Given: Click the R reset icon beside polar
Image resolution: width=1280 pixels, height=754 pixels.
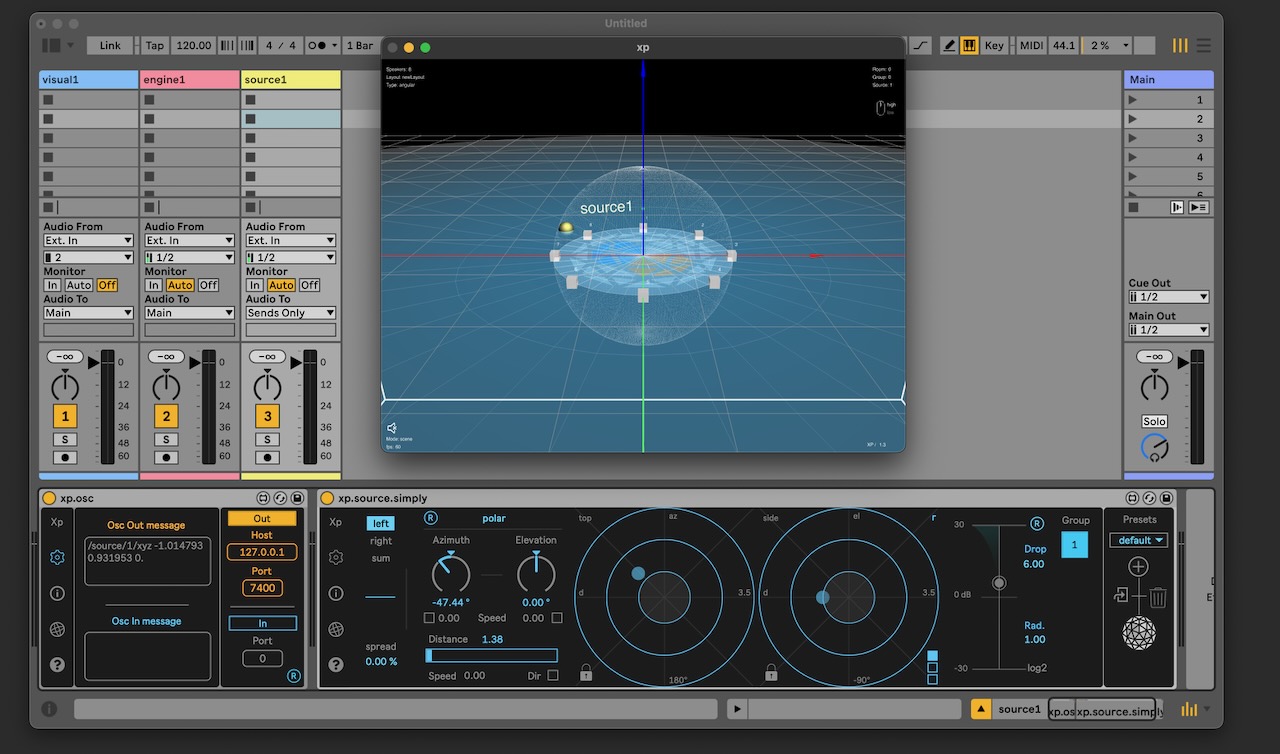Looking at the screenshot, I should click(x=430, y=518).
